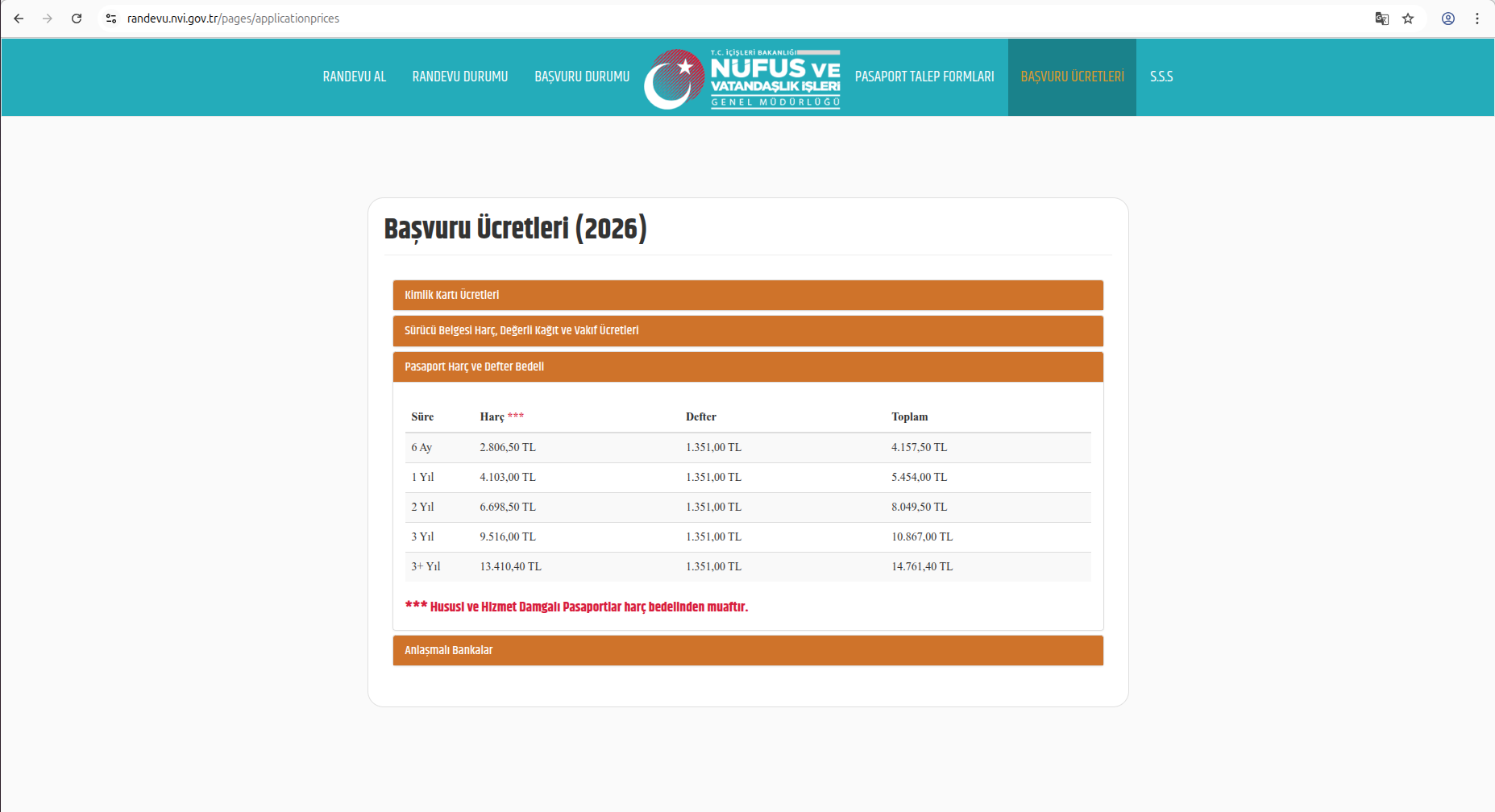
Task: Click the translate page icon
Action: [x=1381, y=19]
